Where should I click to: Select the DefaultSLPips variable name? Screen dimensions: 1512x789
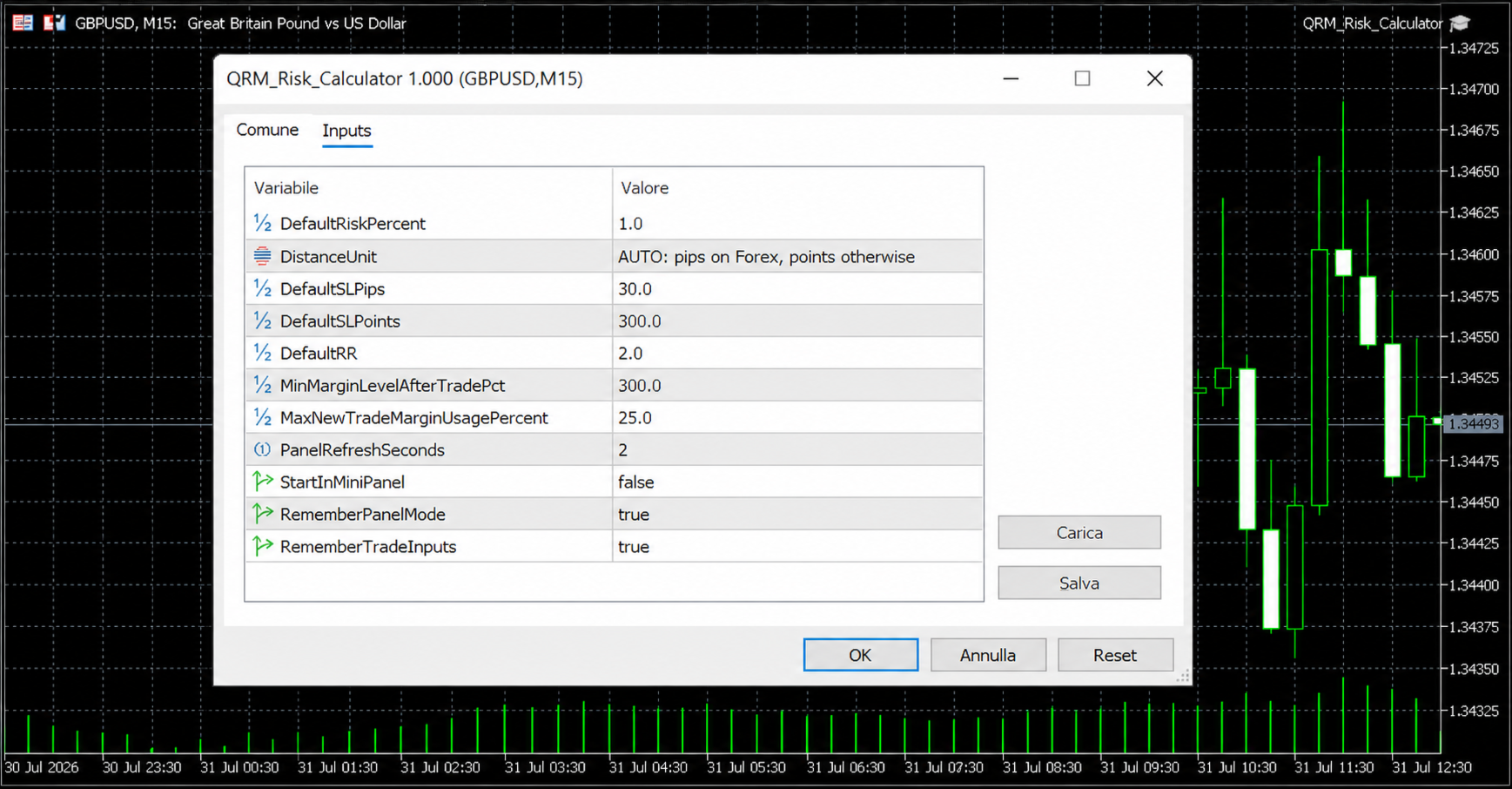(333, 289)
